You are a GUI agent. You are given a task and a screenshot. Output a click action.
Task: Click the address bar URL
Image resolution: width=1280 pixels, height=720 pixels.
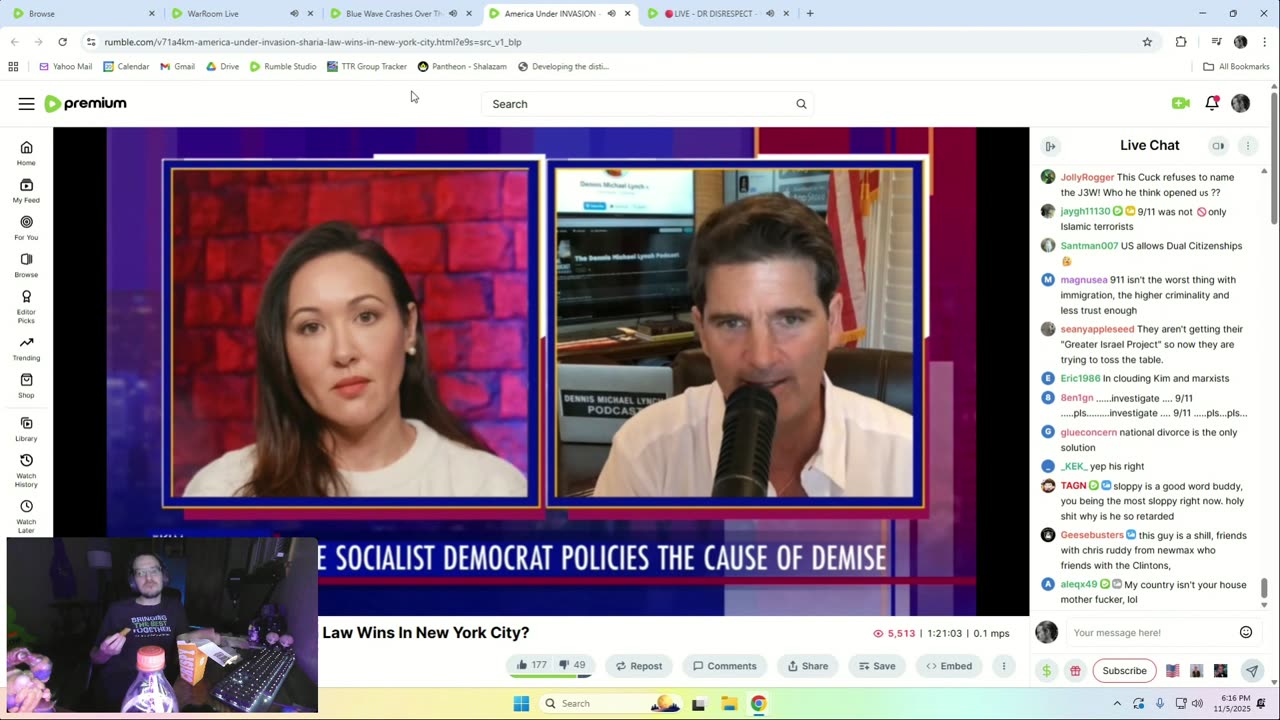point(313,42)
